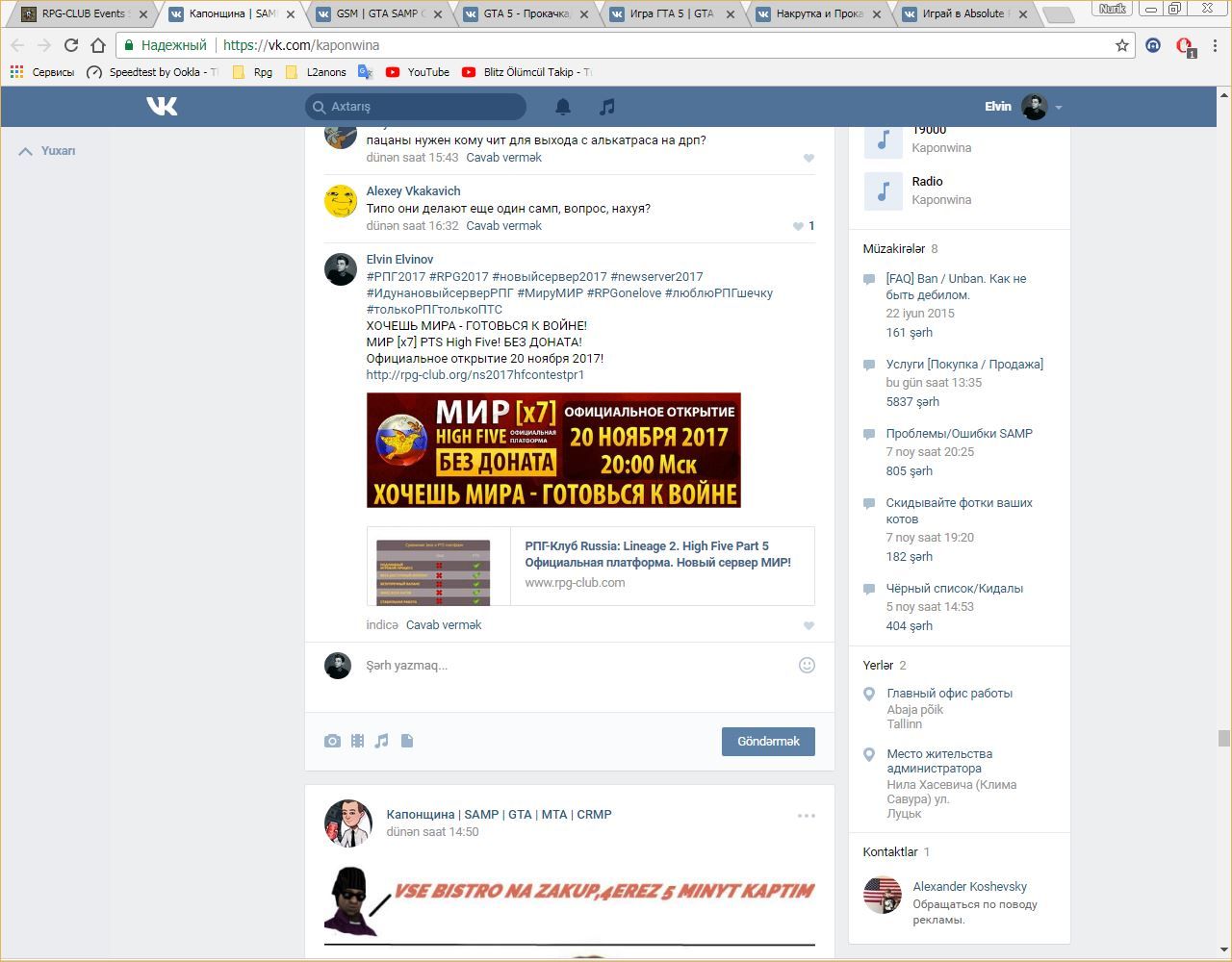Screen dimensions: 1232x962
Task: Open the Müzakirələr discussions header
Action: click(x=900, y=249)
